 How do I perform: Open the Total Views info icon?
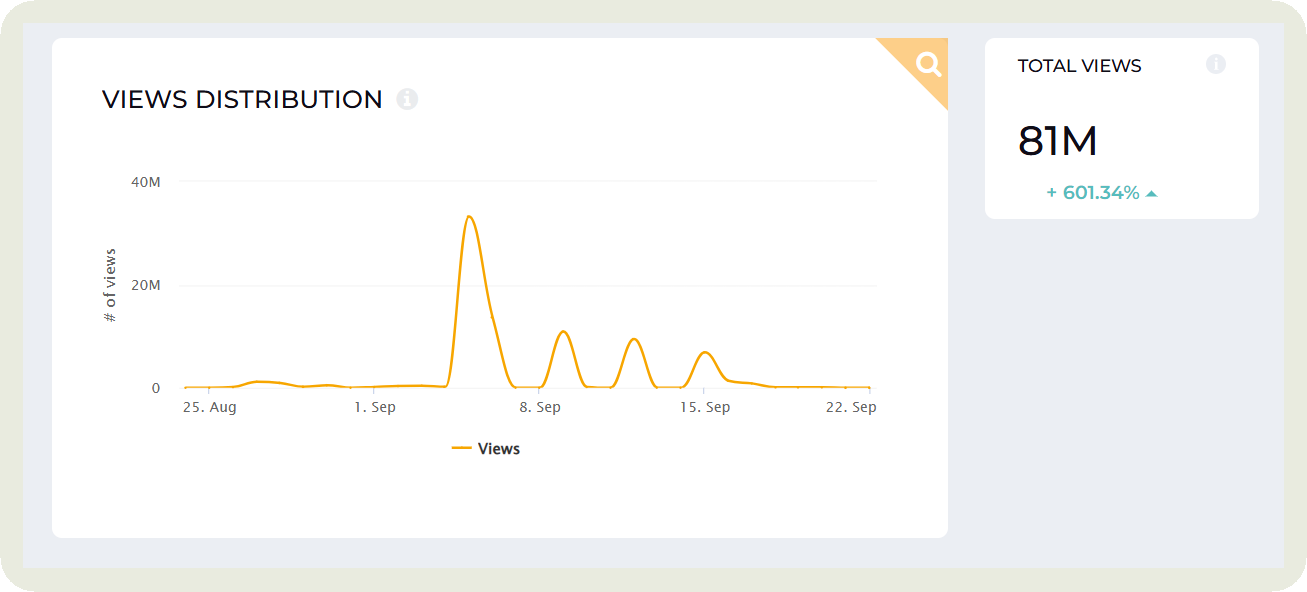tap(1216, 65)
